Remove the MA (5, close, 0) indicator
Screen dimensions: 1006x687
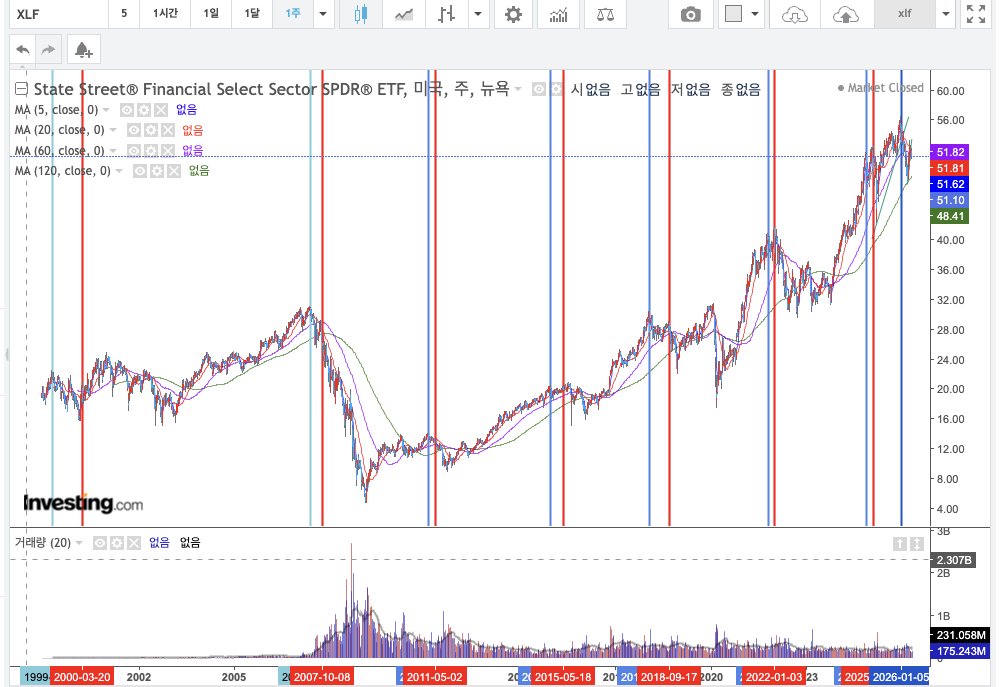click(161, 110)
